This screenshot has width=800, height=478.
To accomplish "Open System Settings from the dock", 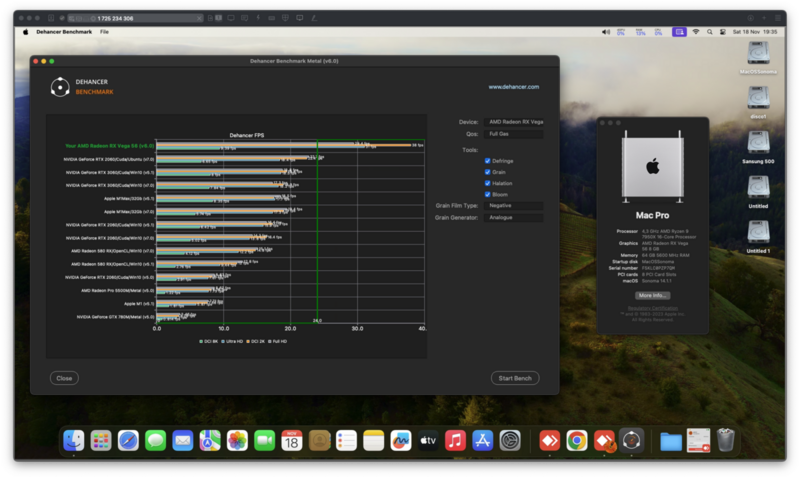I will point(510,440).
